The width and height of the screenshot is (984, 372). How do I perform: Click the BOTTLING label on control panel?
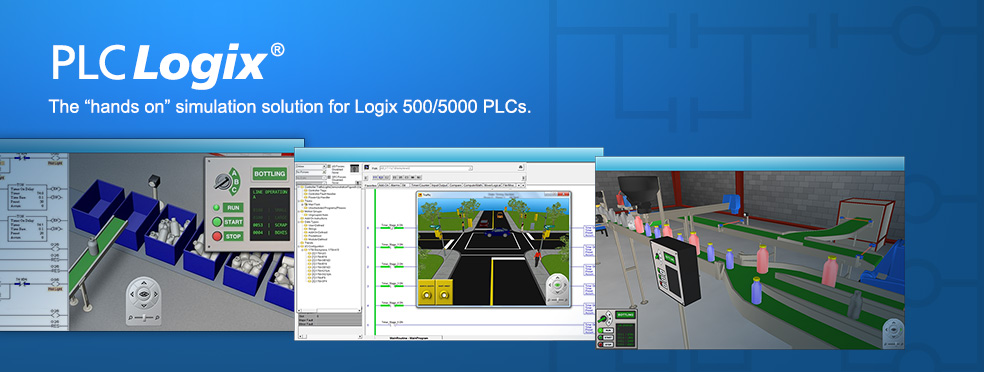pyautogui.click(x=270, y=174)
